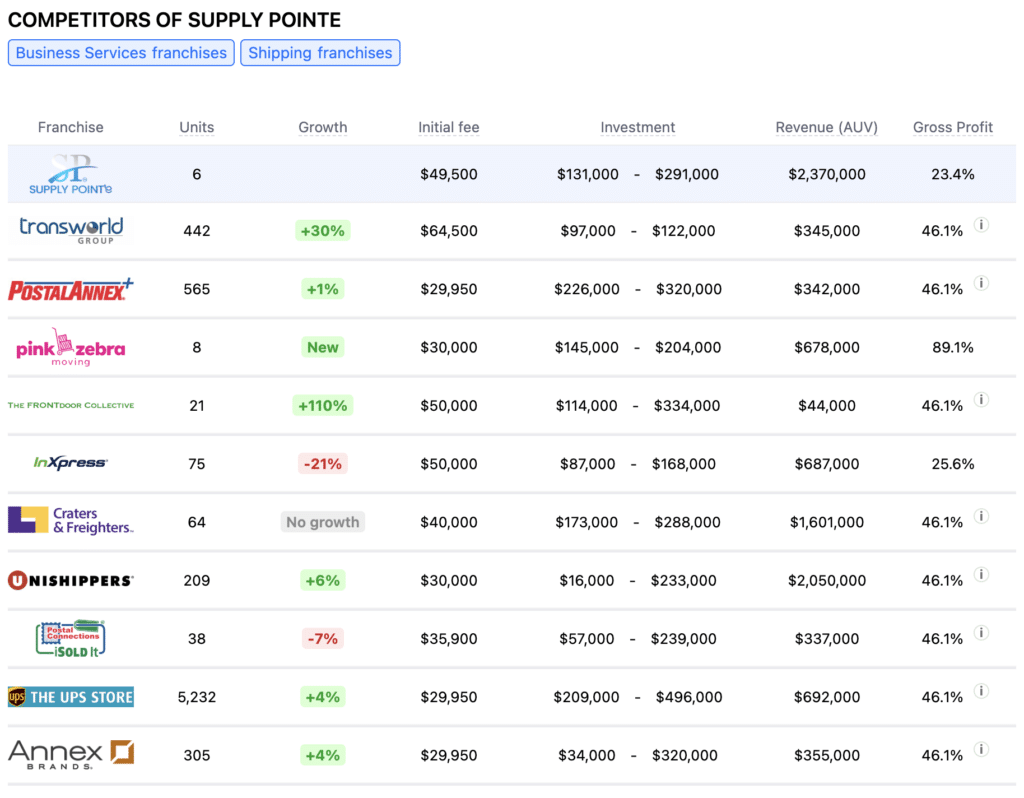Open the Unishippers logo
1024x798 pixels.
[x=71, y=580]
